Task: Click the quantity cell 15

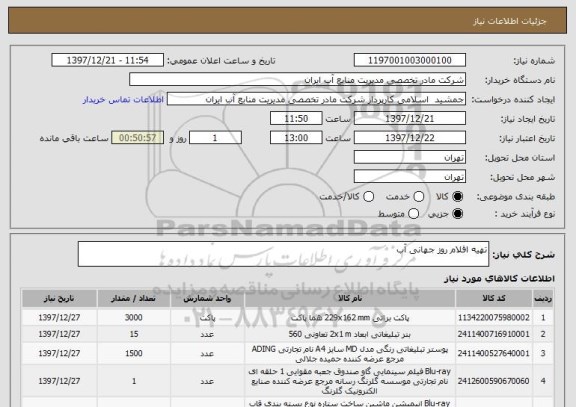Action: [x=134, y=334]
